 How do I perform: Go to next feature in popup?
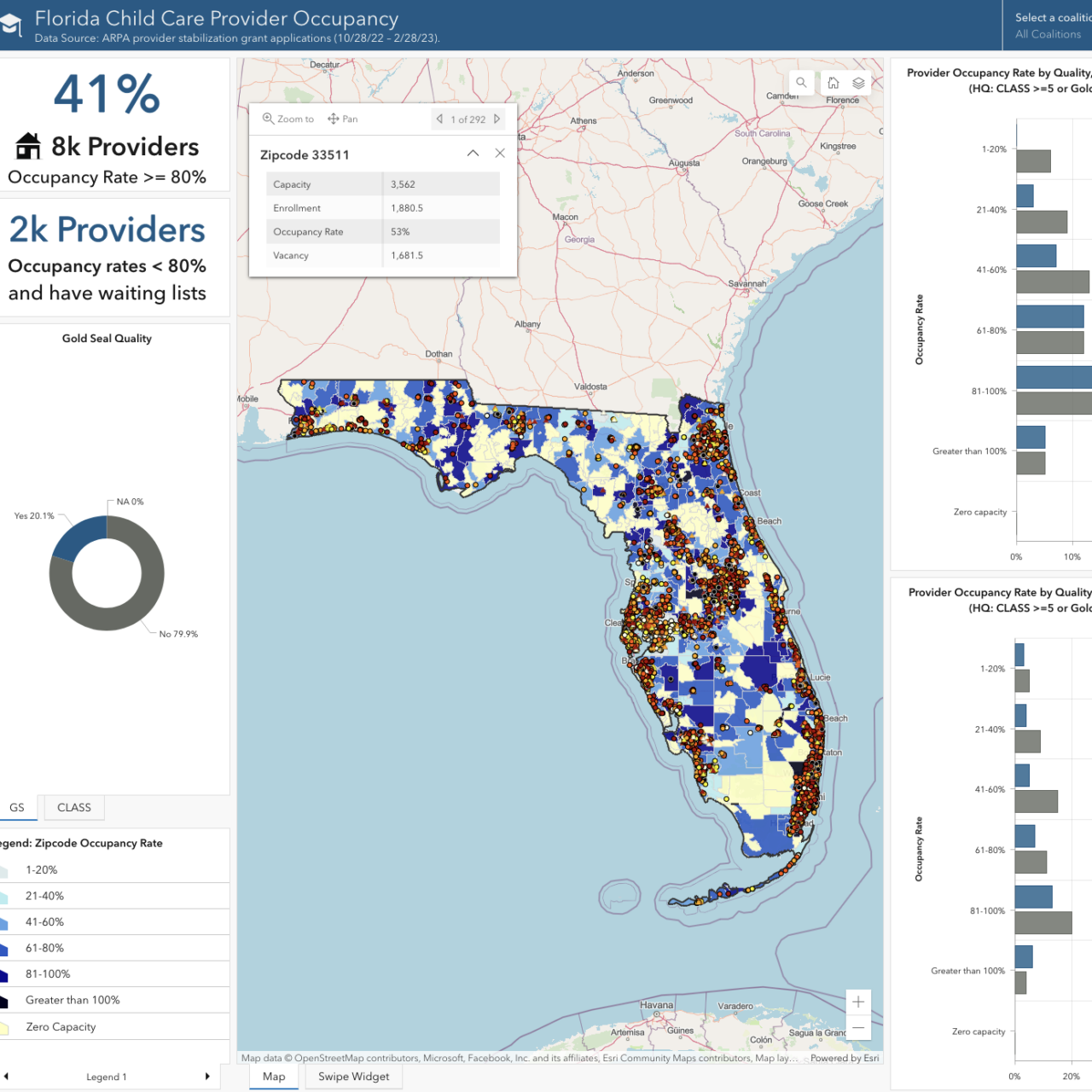pyautogui.click(x=497, y=119)
